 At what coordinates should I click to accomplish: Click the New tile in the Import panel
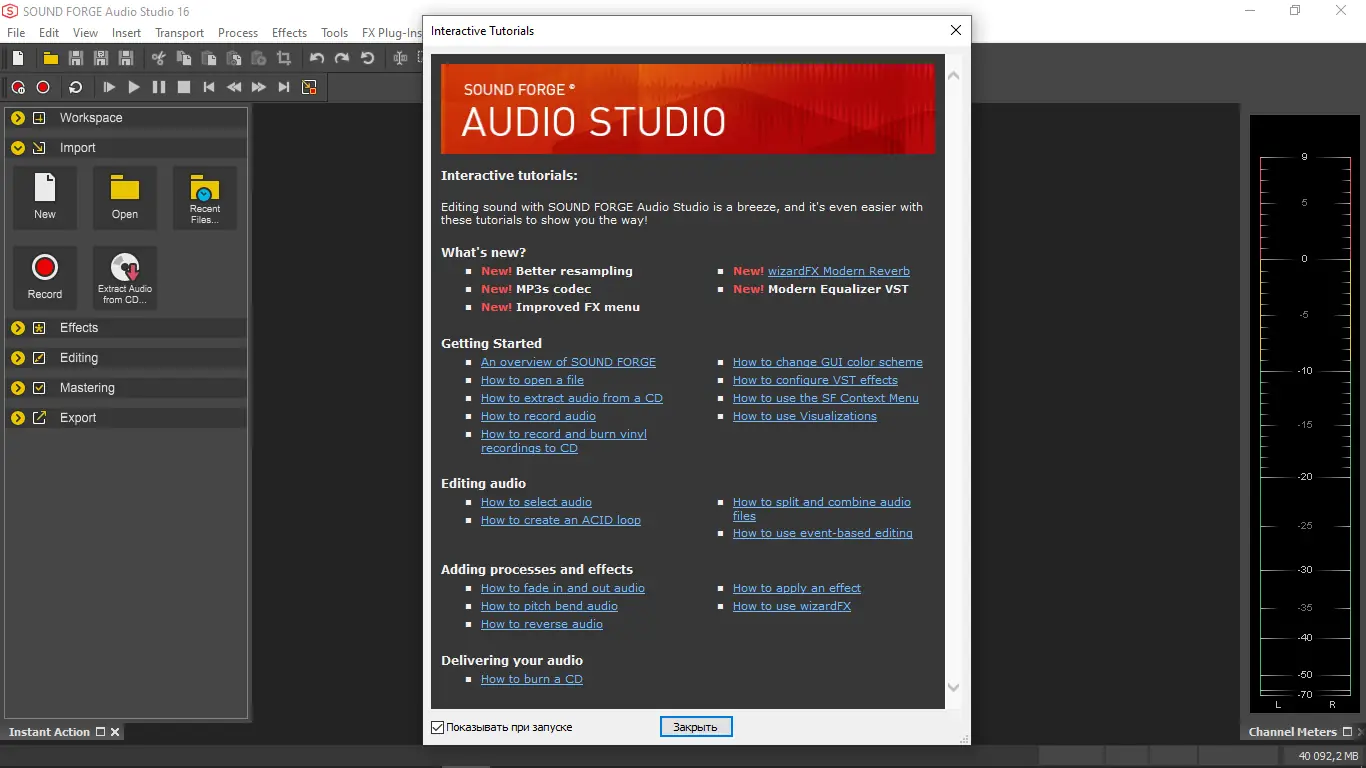[x=45, y=197]
